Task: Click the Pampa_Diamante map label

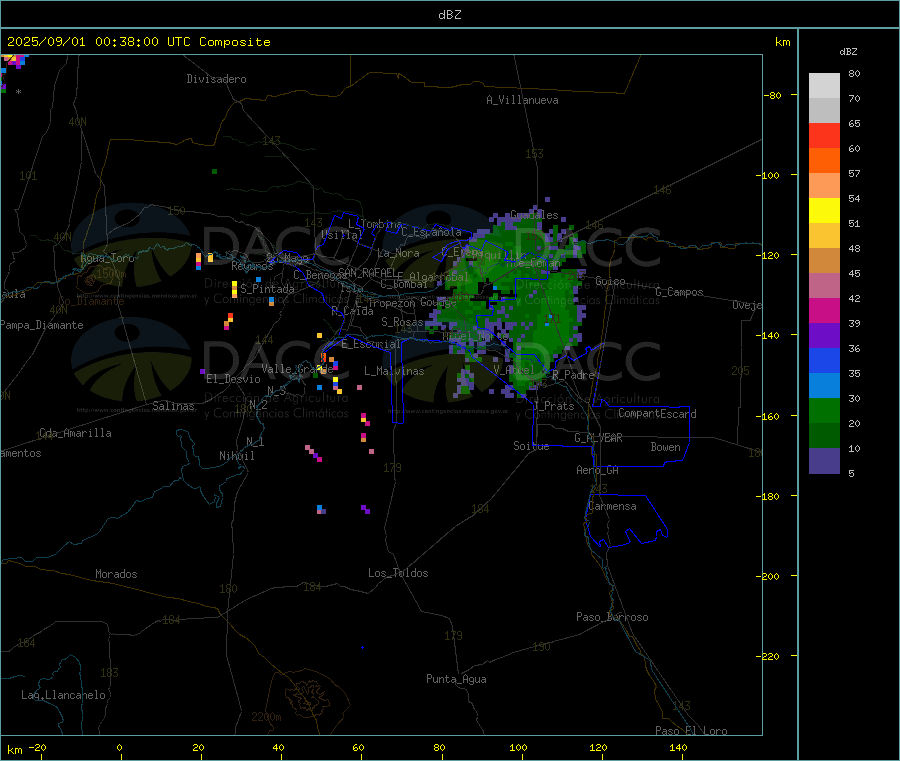Action: [41, 325]
